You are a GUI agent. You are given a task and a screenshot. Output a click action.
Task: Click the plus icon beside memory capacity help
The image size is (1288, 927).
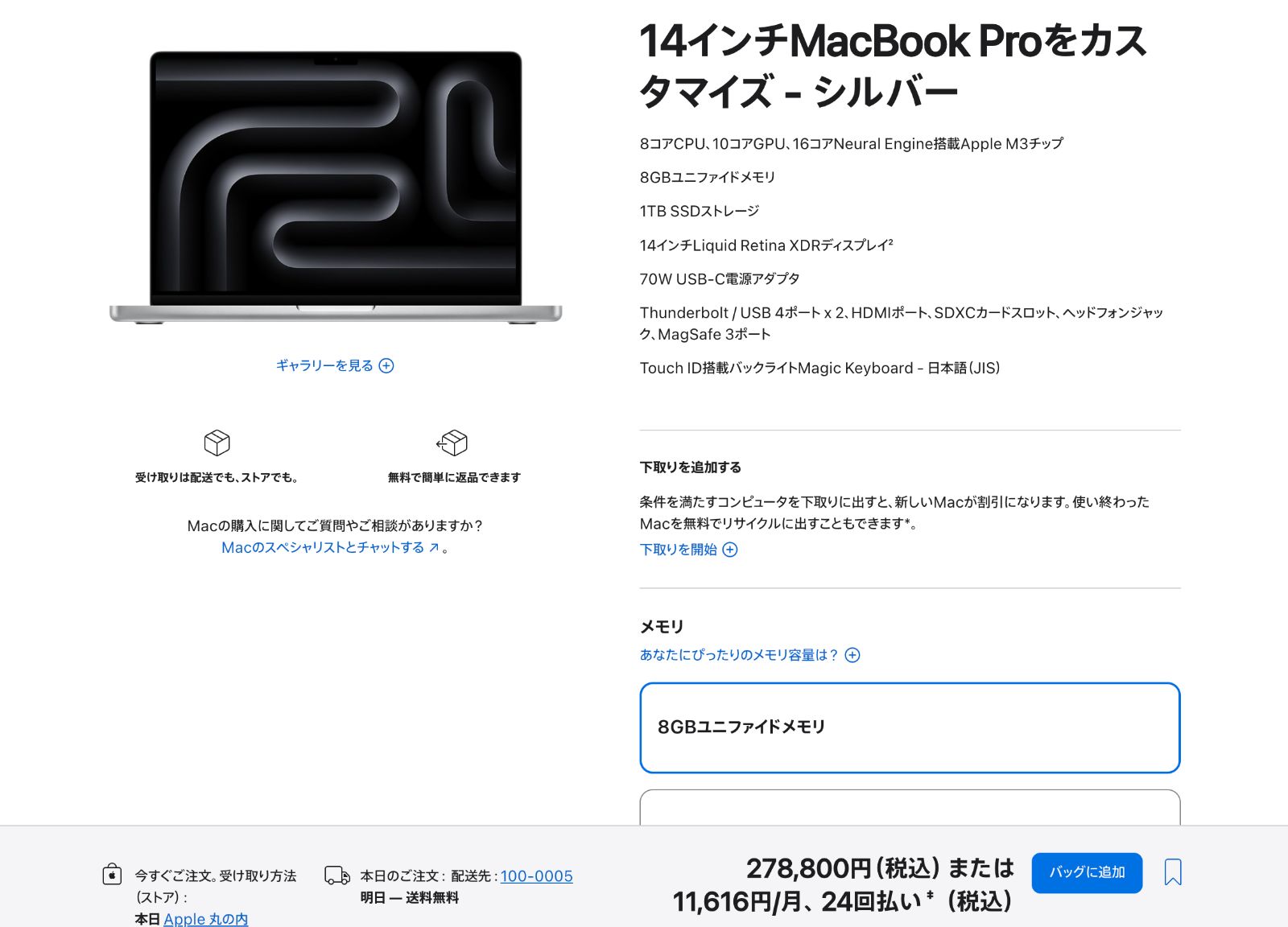pos(852,655)
